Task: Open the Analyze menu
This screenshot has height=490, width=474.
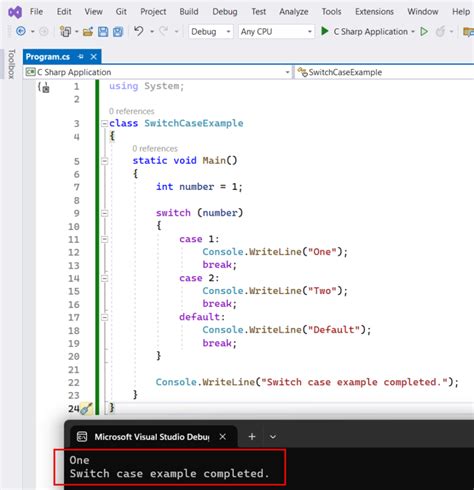Action: (x=294, y=12)
